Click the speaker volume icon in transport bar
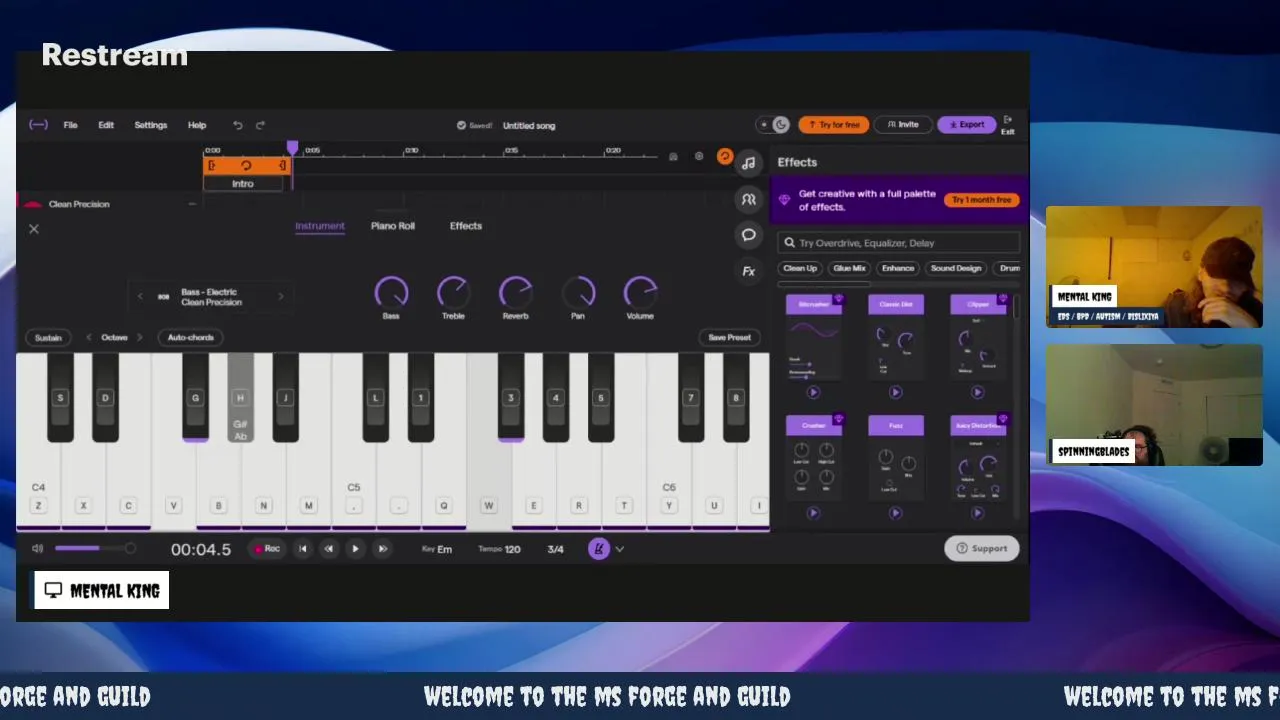This screenshot has height=720, width=1280. [x=37, y=548]
